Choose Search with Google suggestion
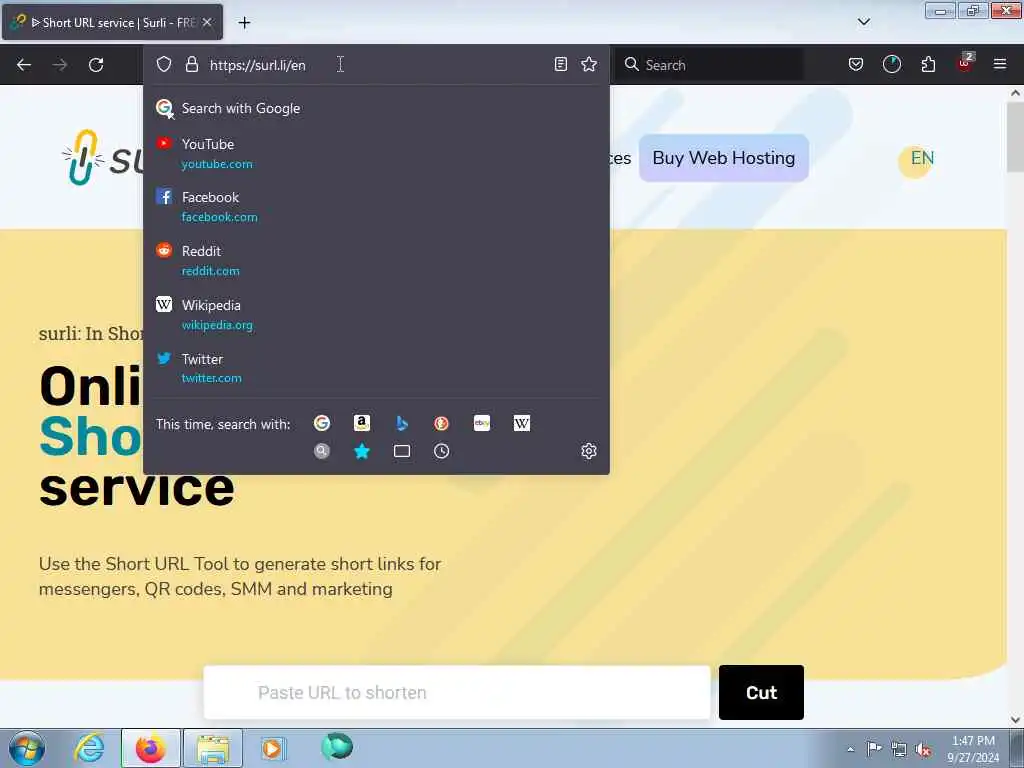This screenshot has height=768, width=1024. click(x=376, y=108)
